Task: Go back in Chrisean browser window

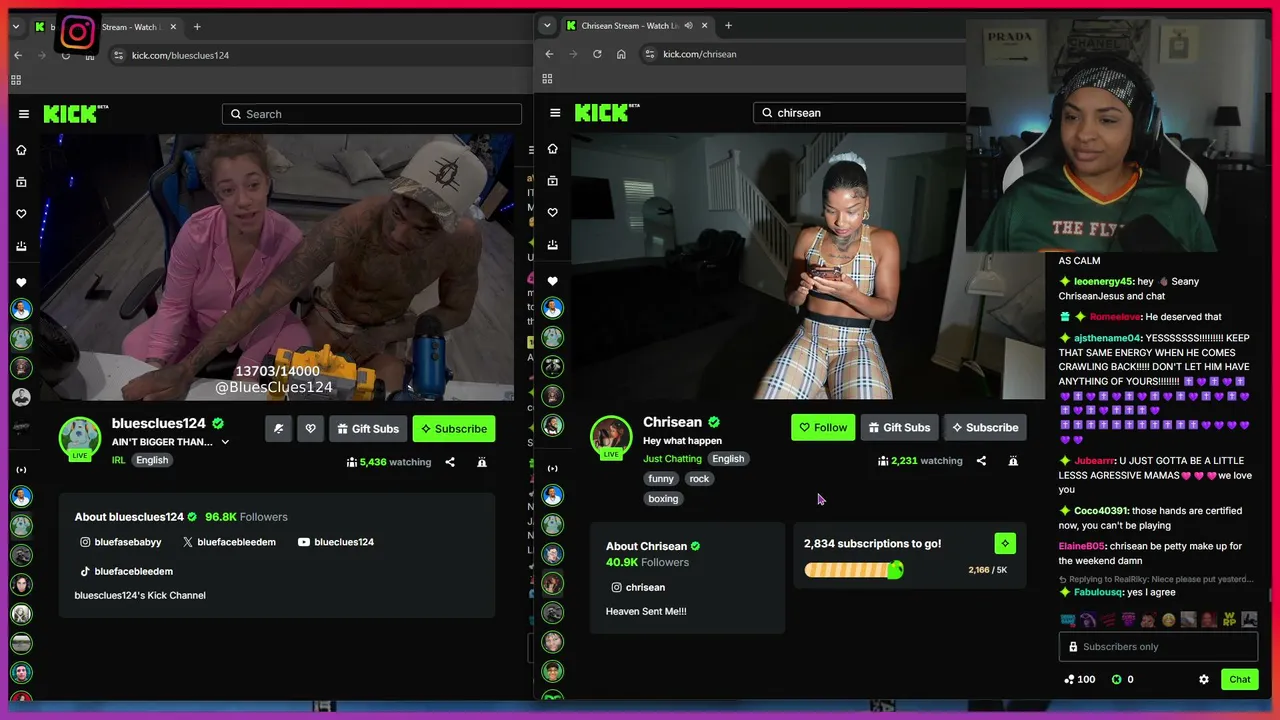Action: coord(549,54)
